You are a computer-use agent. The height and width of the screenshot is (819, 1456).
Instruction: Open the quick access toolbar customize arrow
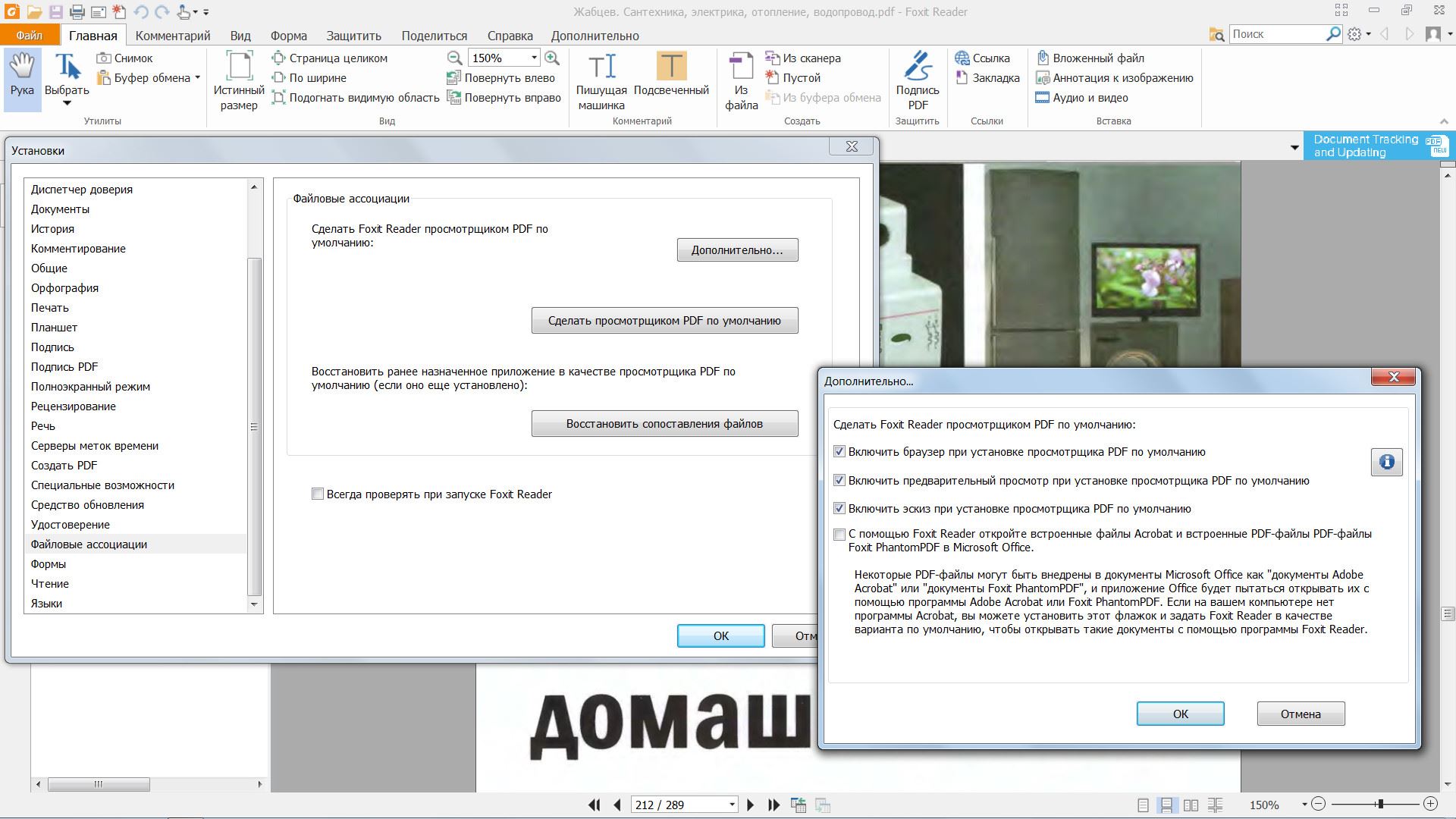pos(206,12)
